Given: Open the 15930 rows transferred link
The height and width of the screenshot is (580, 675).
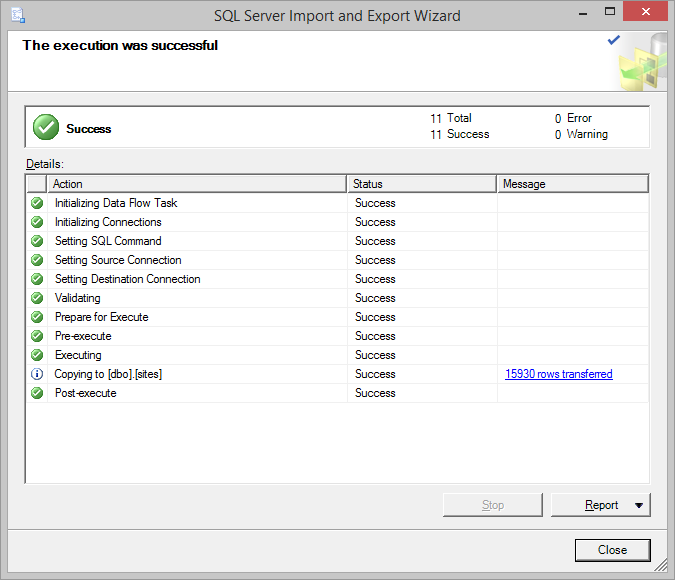Looking at the screenshot, I should pyautogui.click(x=559, y=374).
